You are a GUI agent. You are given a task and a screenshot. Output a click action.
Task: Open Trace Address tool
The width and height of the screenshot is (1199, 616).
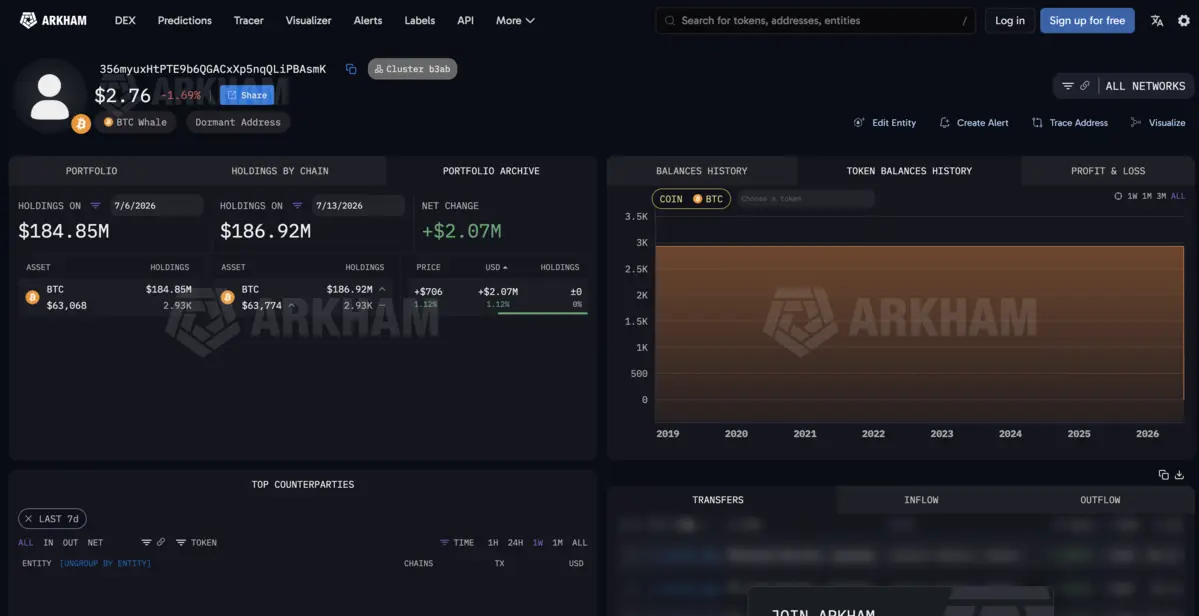click(1070, 122)
